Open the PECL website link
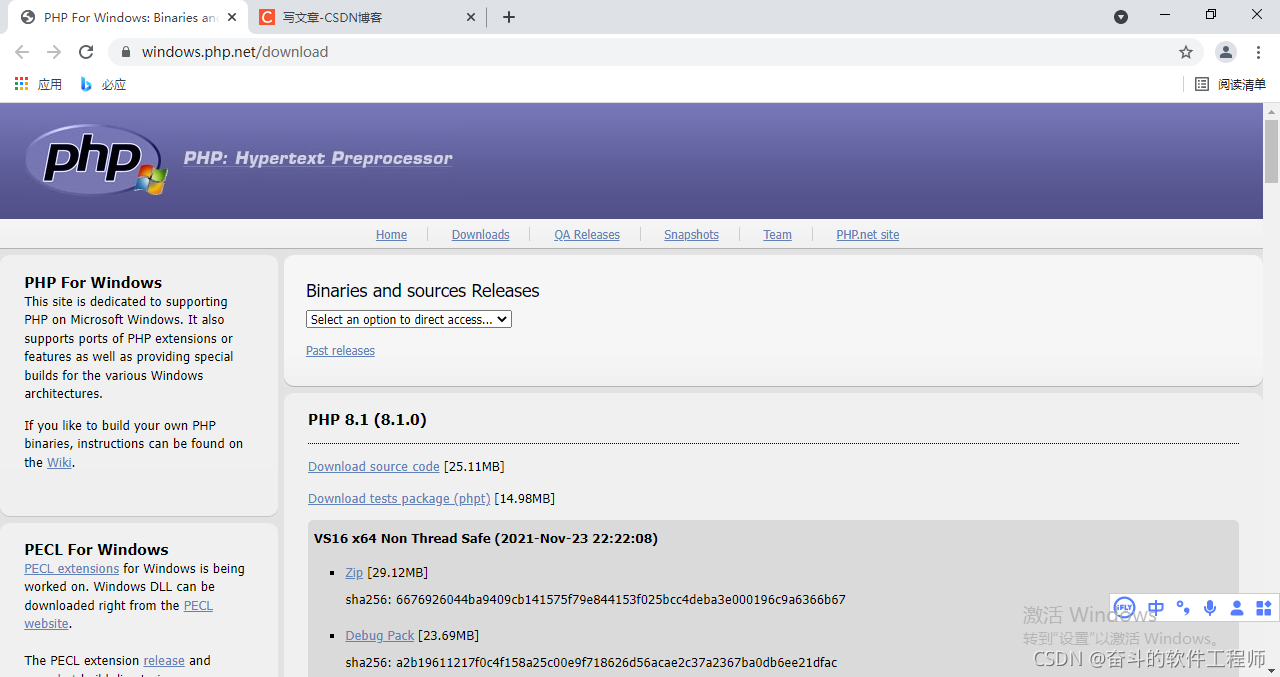 point(198,606)
